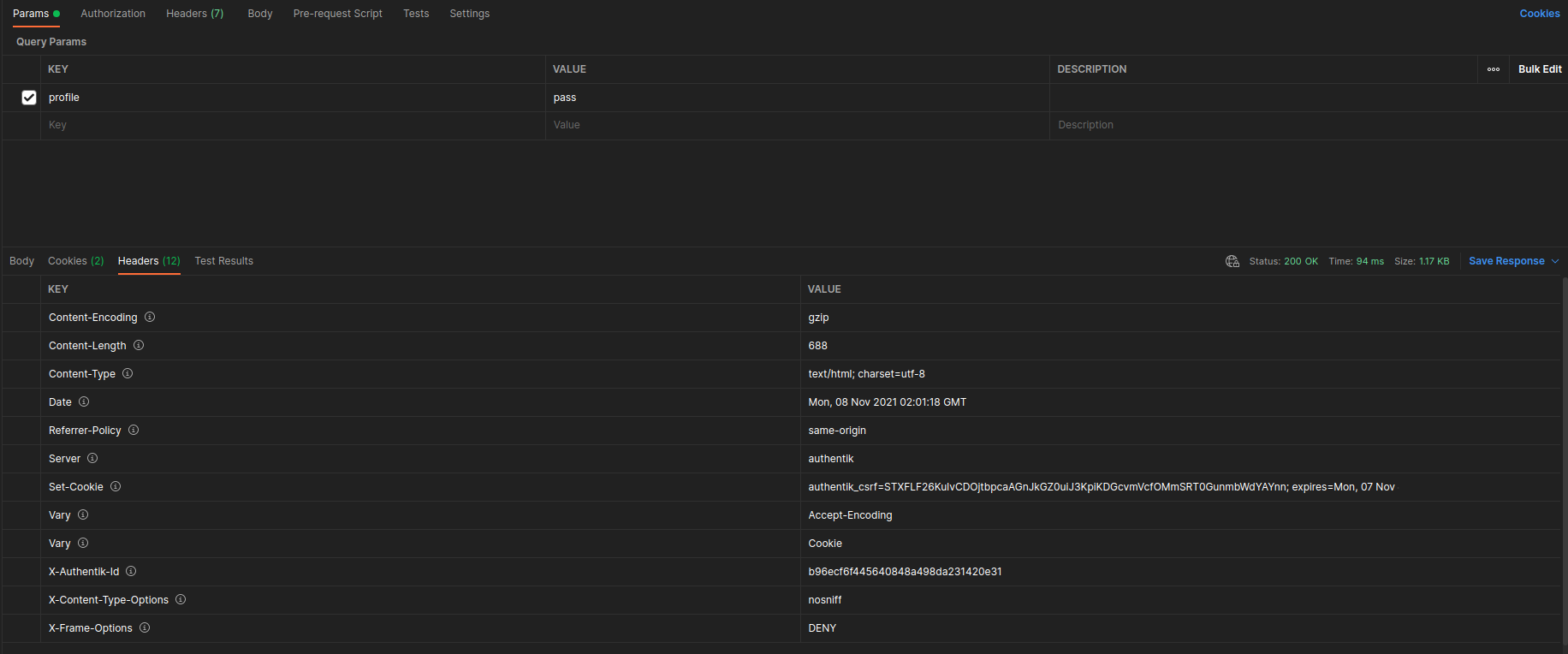Click info icon next to X-Content-Type-Options
Screen dimensions: 1568x654
point(181,599)
